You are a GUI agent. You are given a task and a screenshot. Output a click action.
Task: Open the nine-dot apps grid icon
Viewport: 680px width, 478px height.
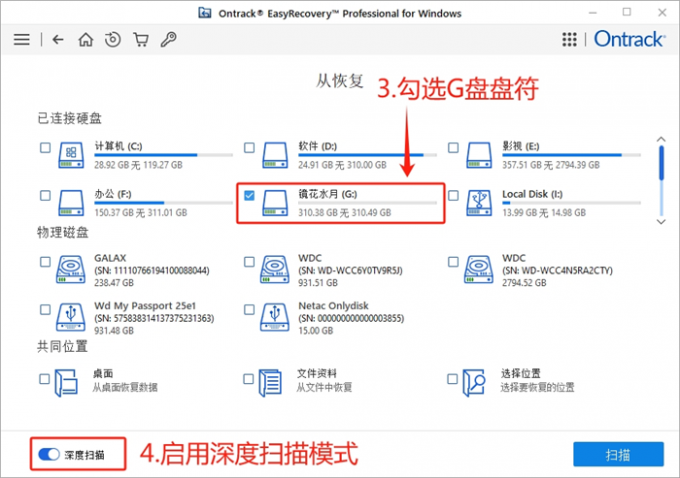(x=569, y=39)
